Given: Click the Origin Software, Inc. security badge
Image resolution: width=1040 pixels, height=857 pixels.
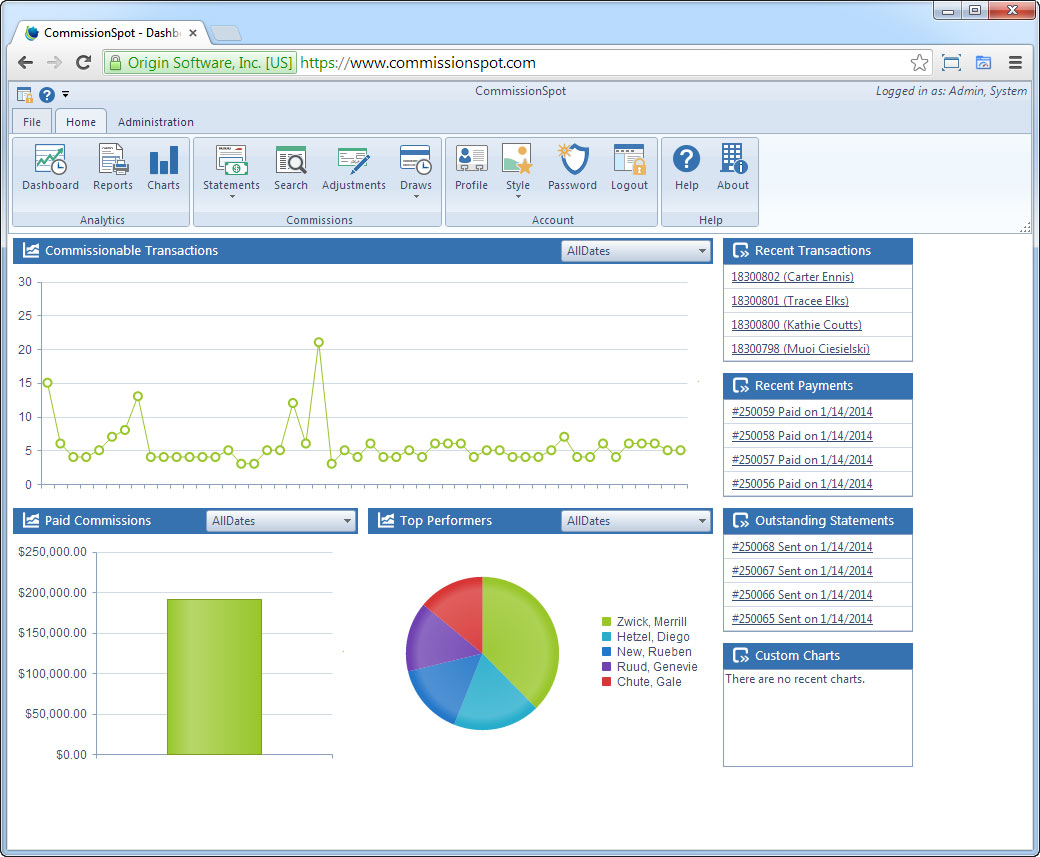Looking at the screenshot, I should click(x=200, y=62).
